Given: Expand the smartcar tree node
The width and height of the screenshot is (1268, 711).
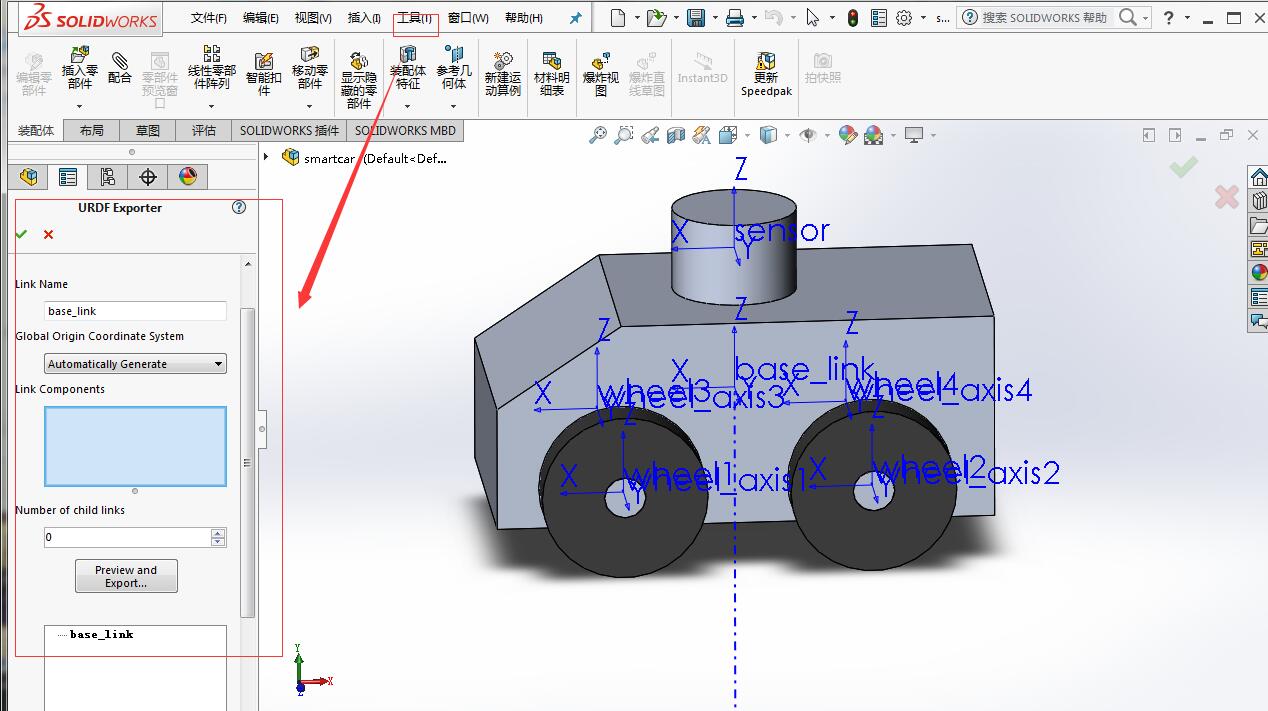Looking at the screenshot, I should (x=266, y=157).
